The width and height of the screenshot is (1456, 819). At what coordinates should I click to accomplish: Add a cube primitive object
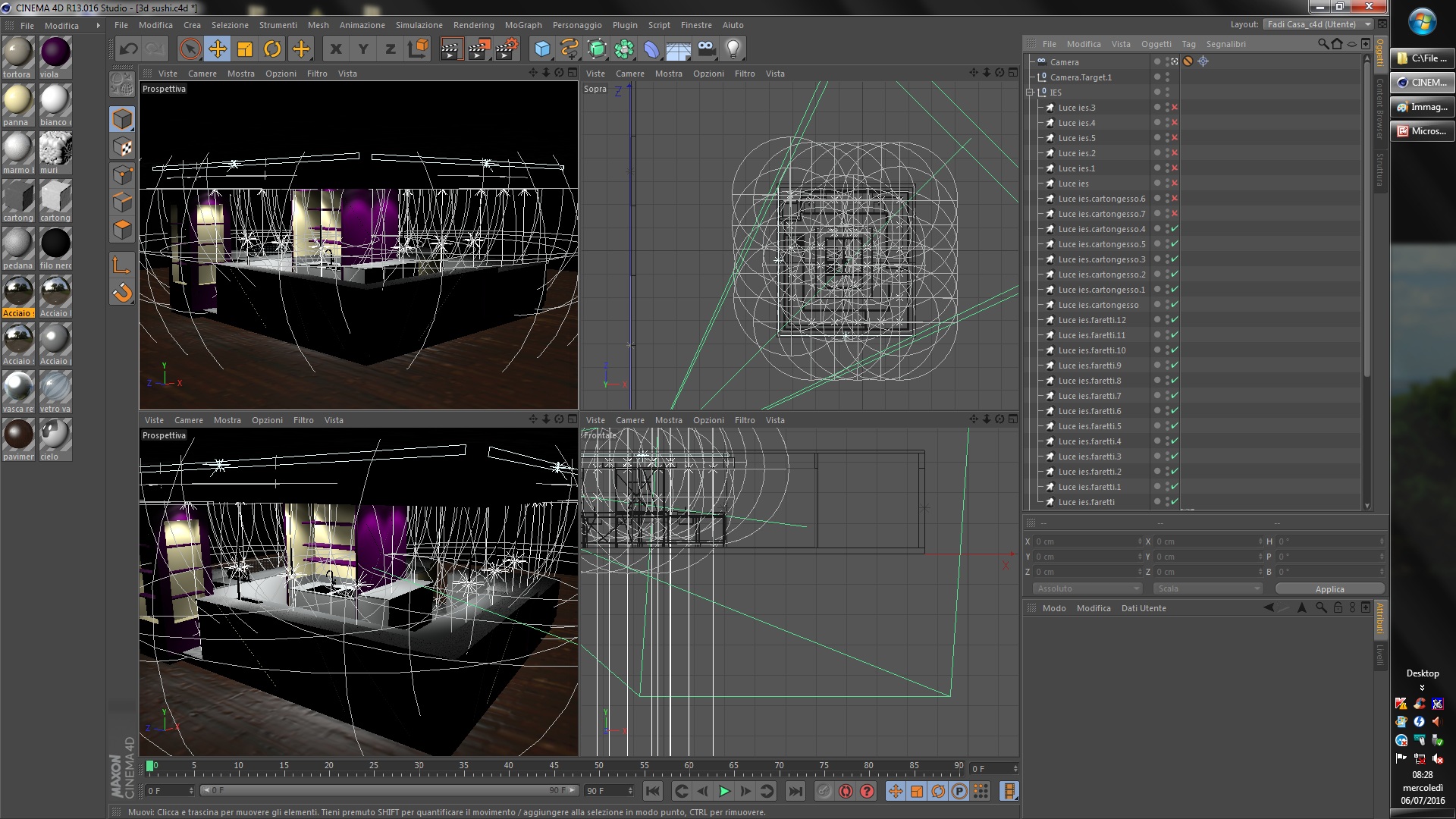(x=542, y=49)
